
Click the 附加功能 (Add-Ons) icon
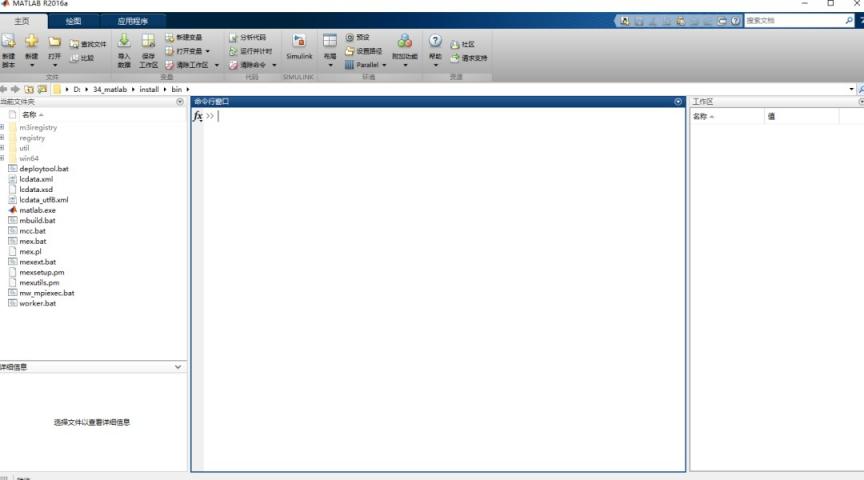pos(405,41)
